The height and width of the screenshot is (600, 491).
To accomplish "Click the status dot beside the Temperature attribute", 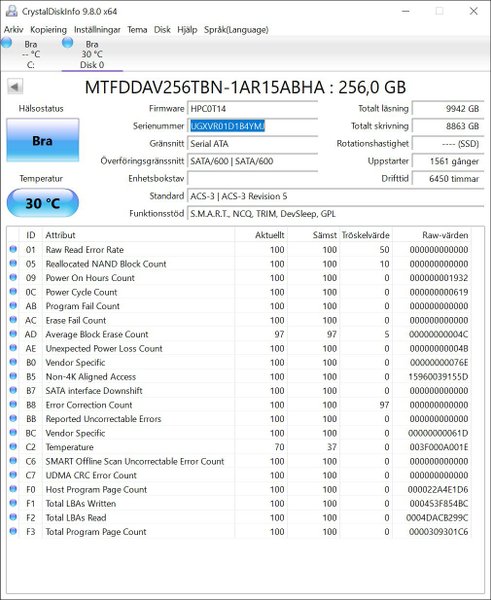I will point(13,447).
